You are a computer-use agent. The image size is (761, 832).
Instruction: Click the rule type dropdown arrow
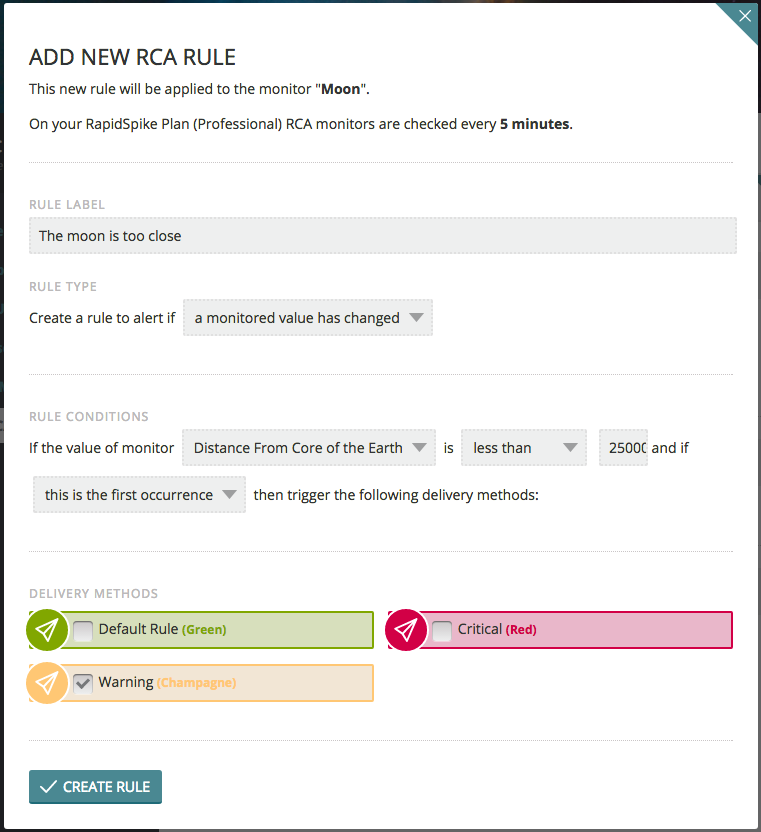417,317
